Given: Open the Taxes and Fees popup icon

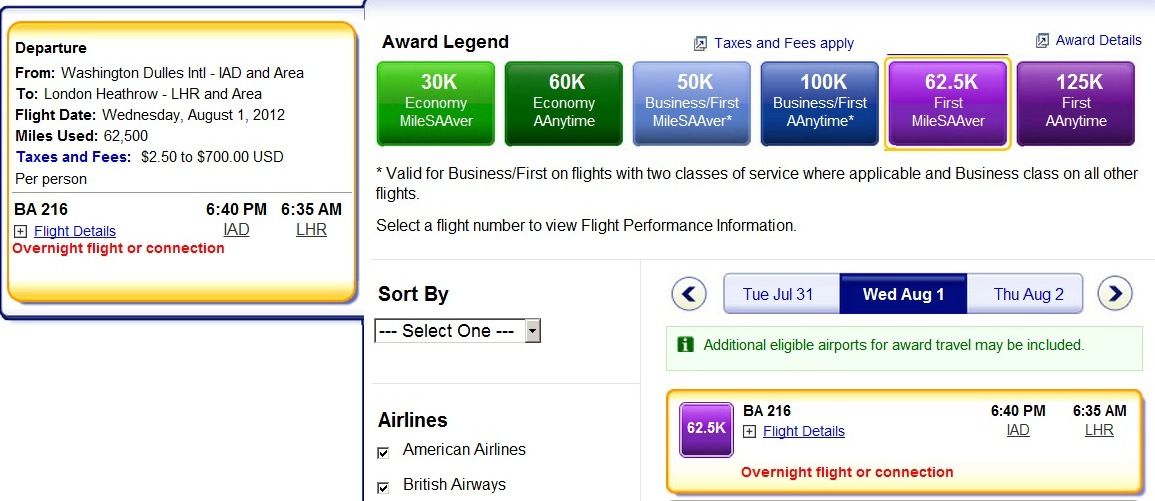Looking at the screenshot, I should [701, 44].
